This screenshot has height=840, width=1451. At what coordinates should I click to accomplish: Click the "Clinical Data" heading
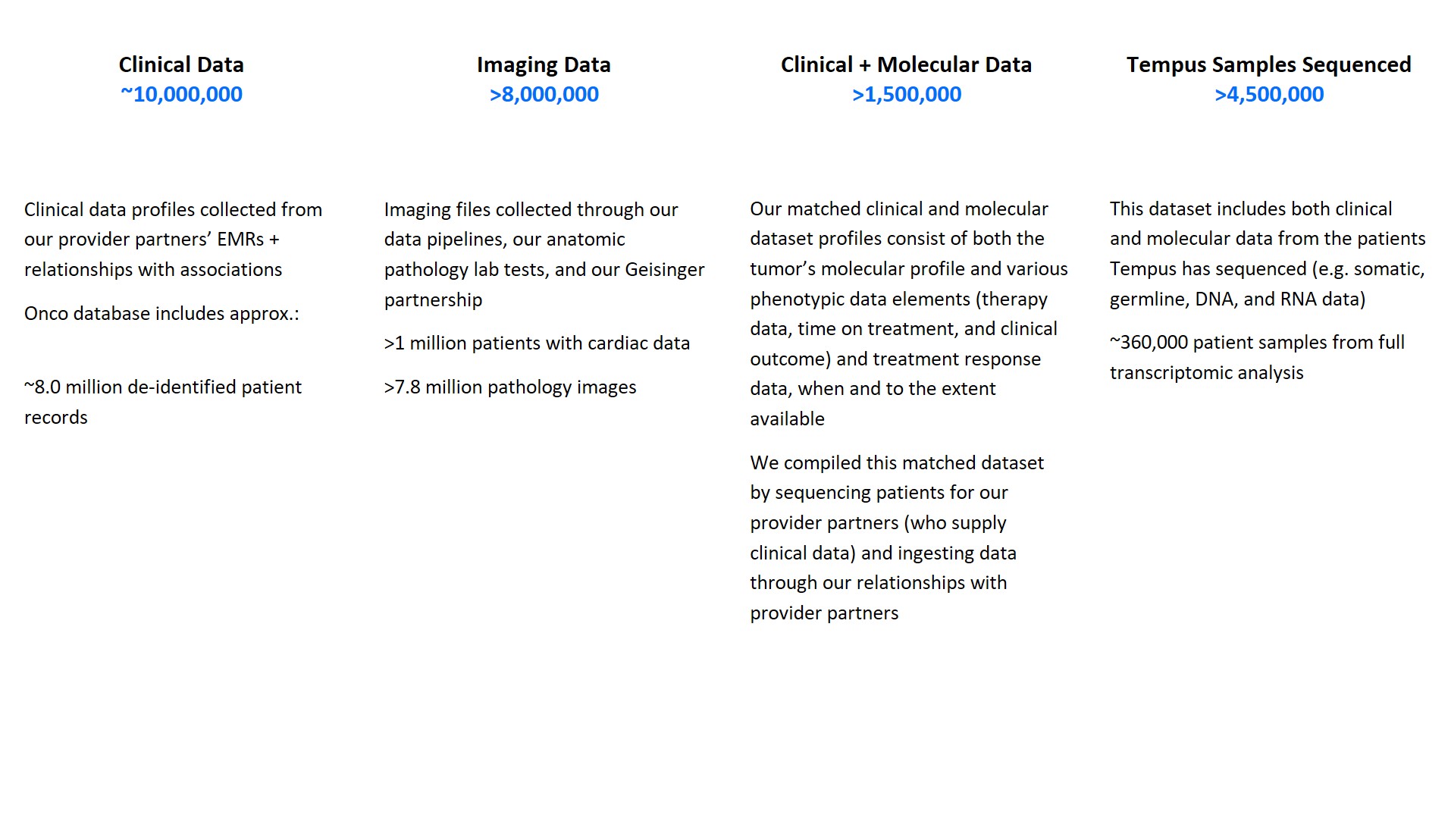[181, 65]
